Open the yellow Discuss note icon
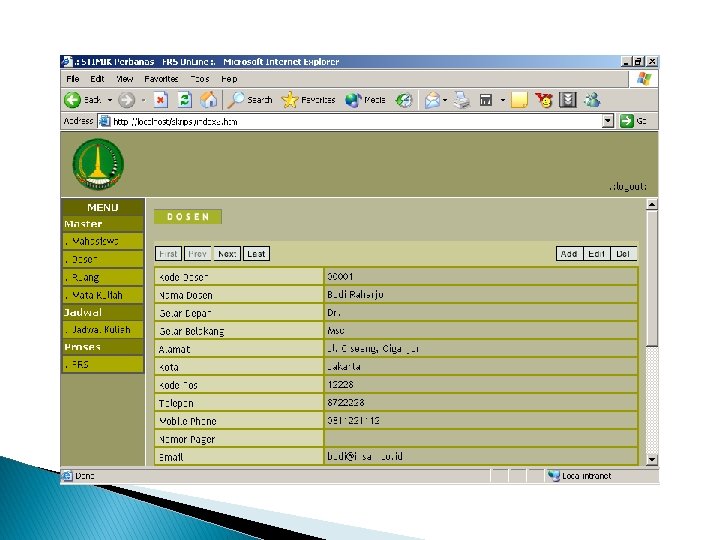The height and width of the screenshot is (540, 720). point(519,100)
